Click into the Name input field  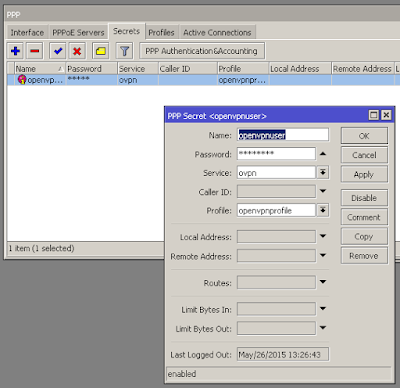283,135
